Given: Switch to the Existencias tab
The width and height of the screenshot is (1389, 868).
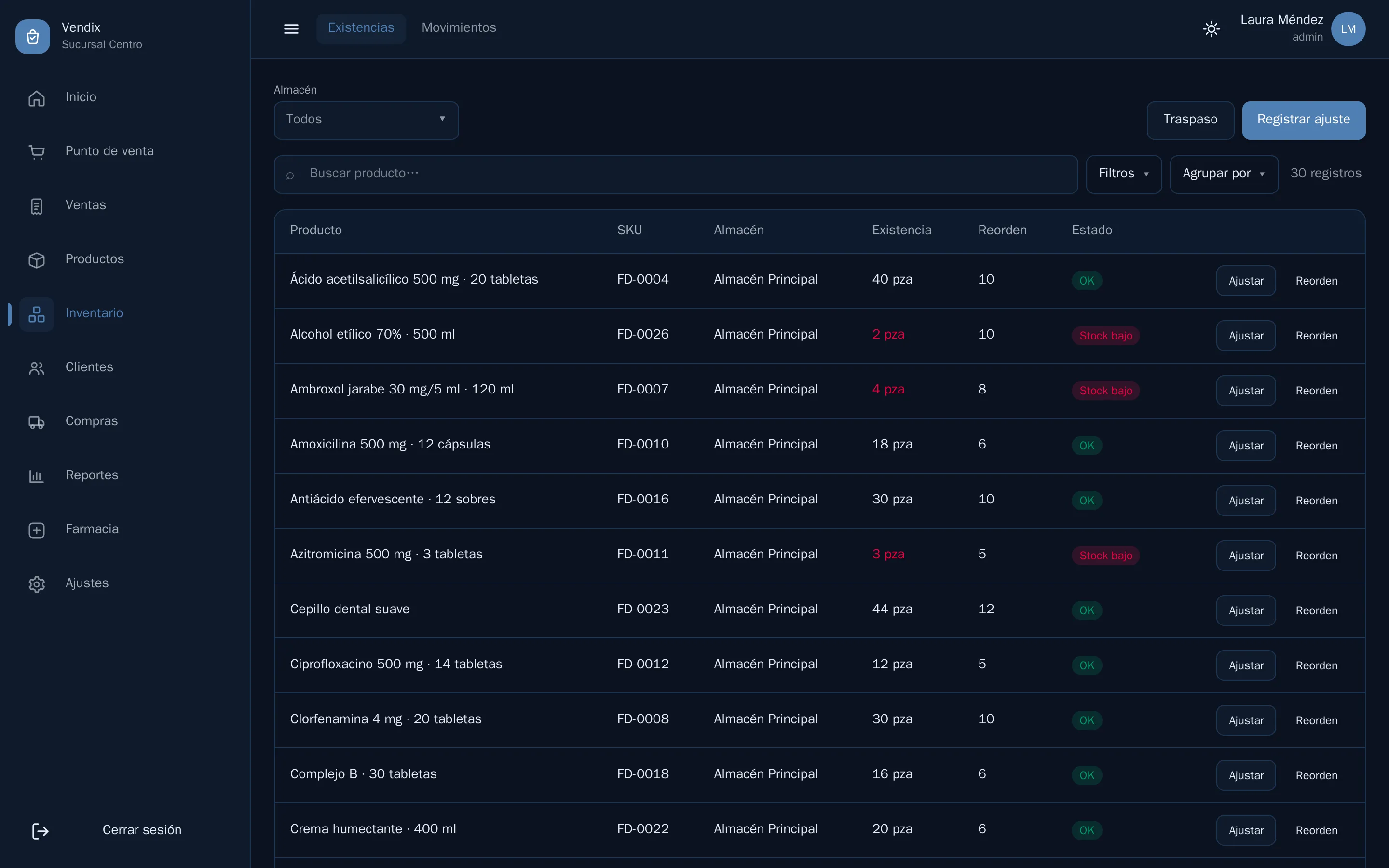Looking at the screenshot, I should tap(361, 28).
